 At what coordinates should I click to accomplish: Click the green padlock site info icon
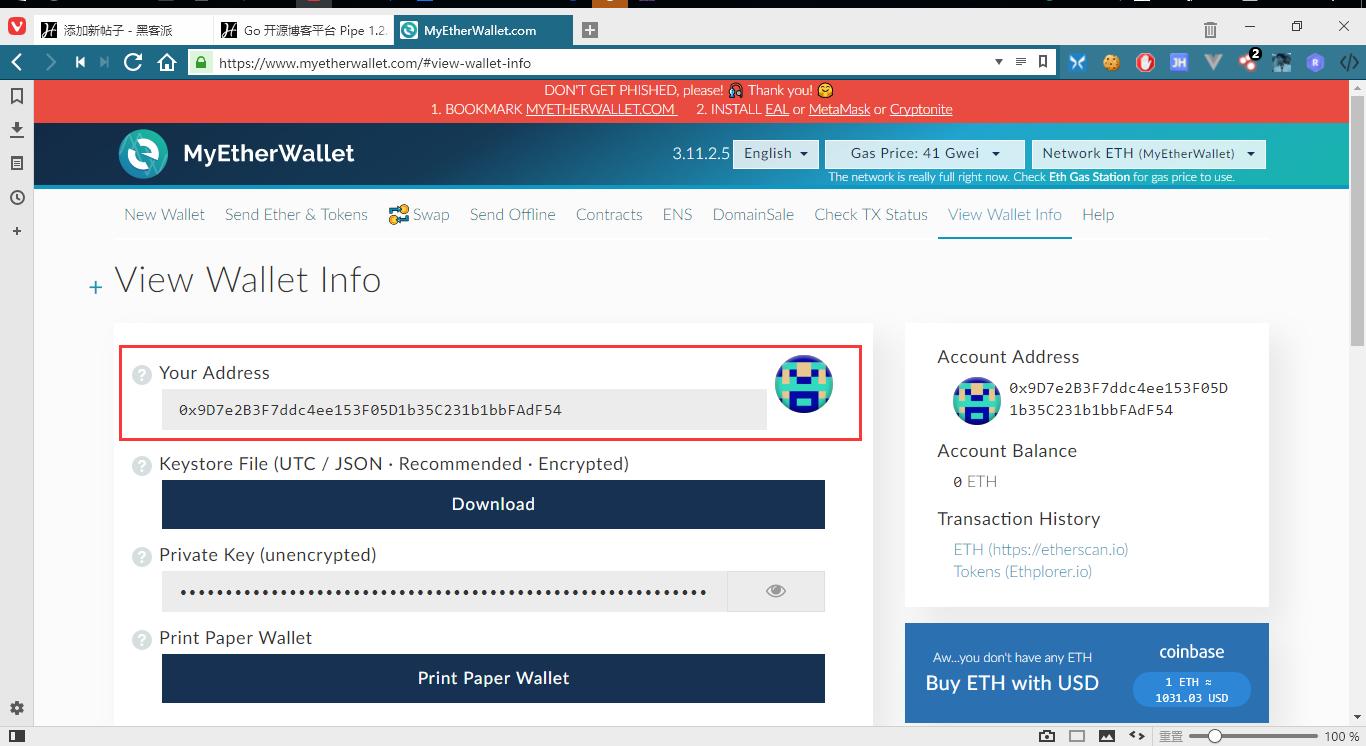(201, 62)
